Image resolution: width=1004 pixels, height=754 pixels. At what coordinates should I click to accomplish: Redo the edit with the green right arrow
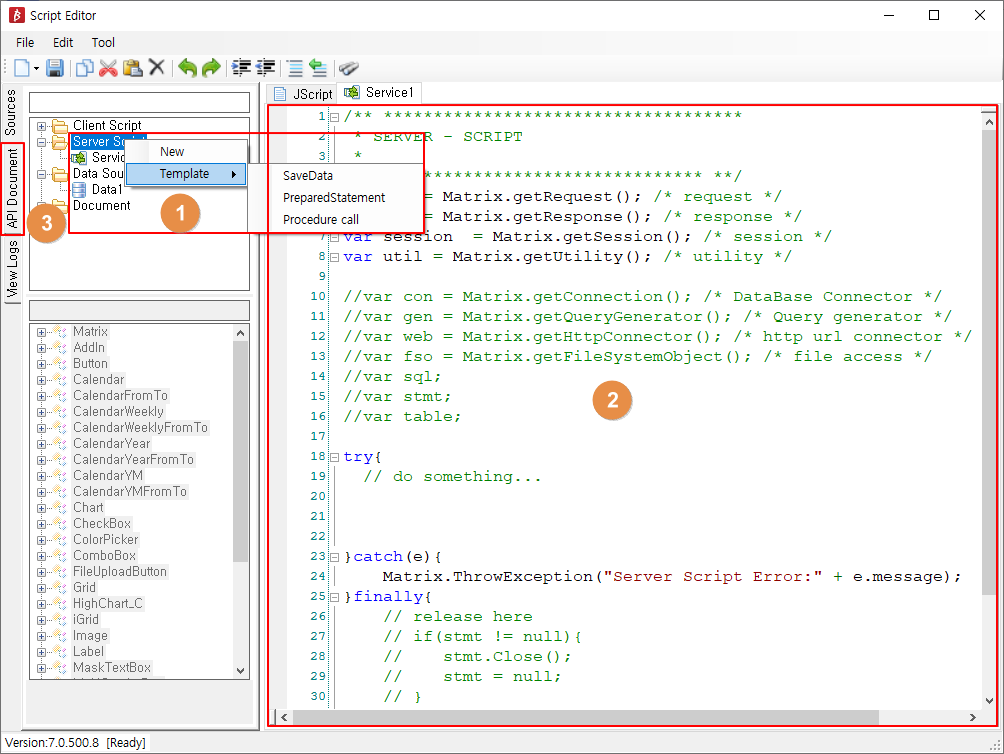pyautogui.click(x=211, y=67)
